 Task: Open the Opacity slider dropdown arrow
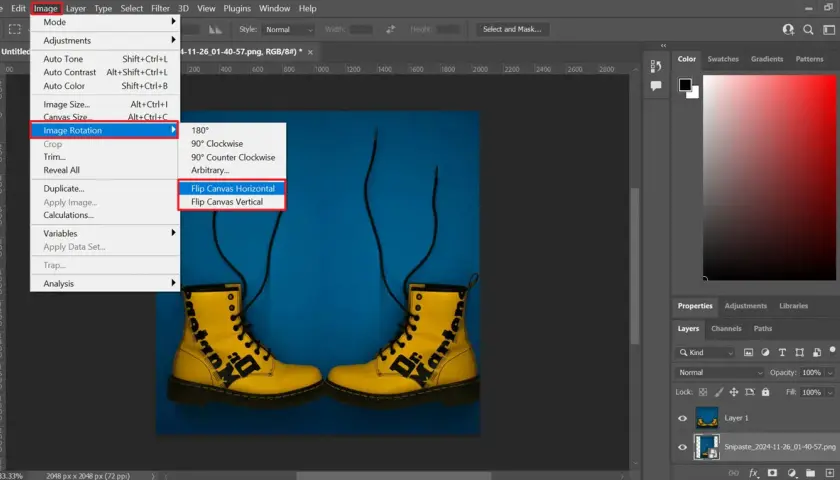coord(830,373)
